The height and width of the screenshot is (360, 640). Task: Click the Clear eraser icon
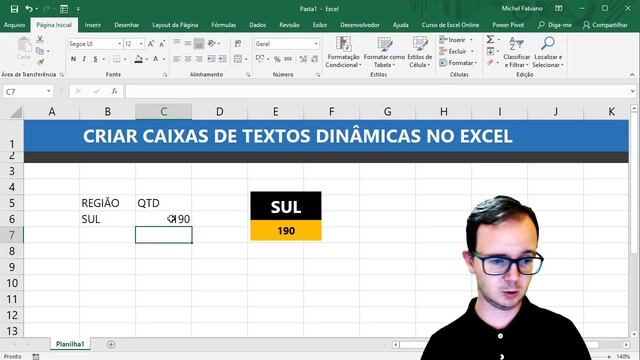coord(491,62)
